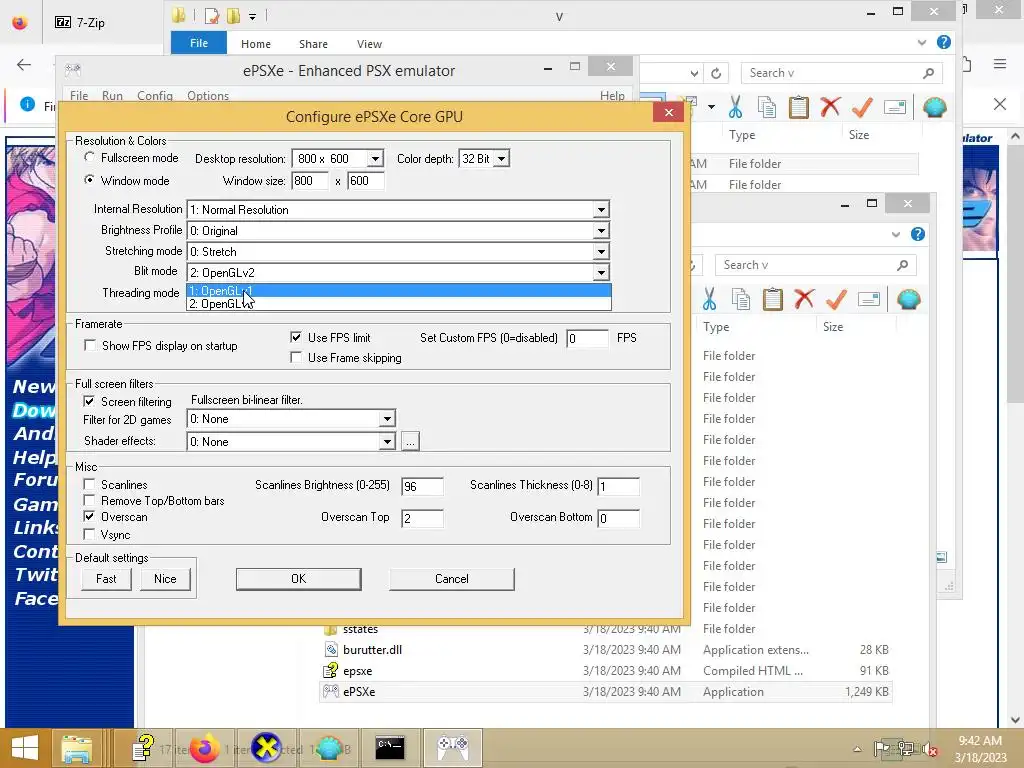Screen dimensions: 1024x768
Task: Click red X Delete in upper Explorer toolbar
Action: click(830, 106)
